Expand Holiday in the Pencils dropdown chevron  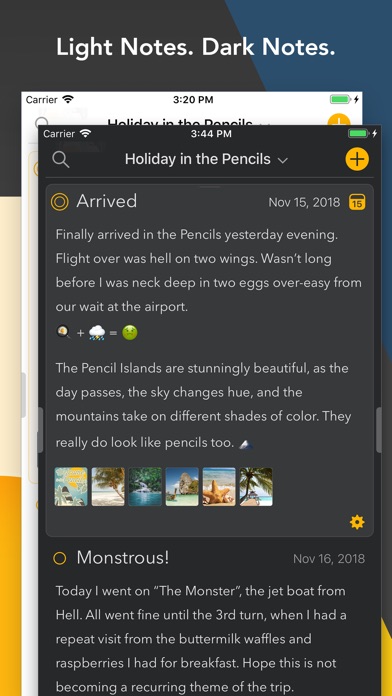tap(283, 160)
